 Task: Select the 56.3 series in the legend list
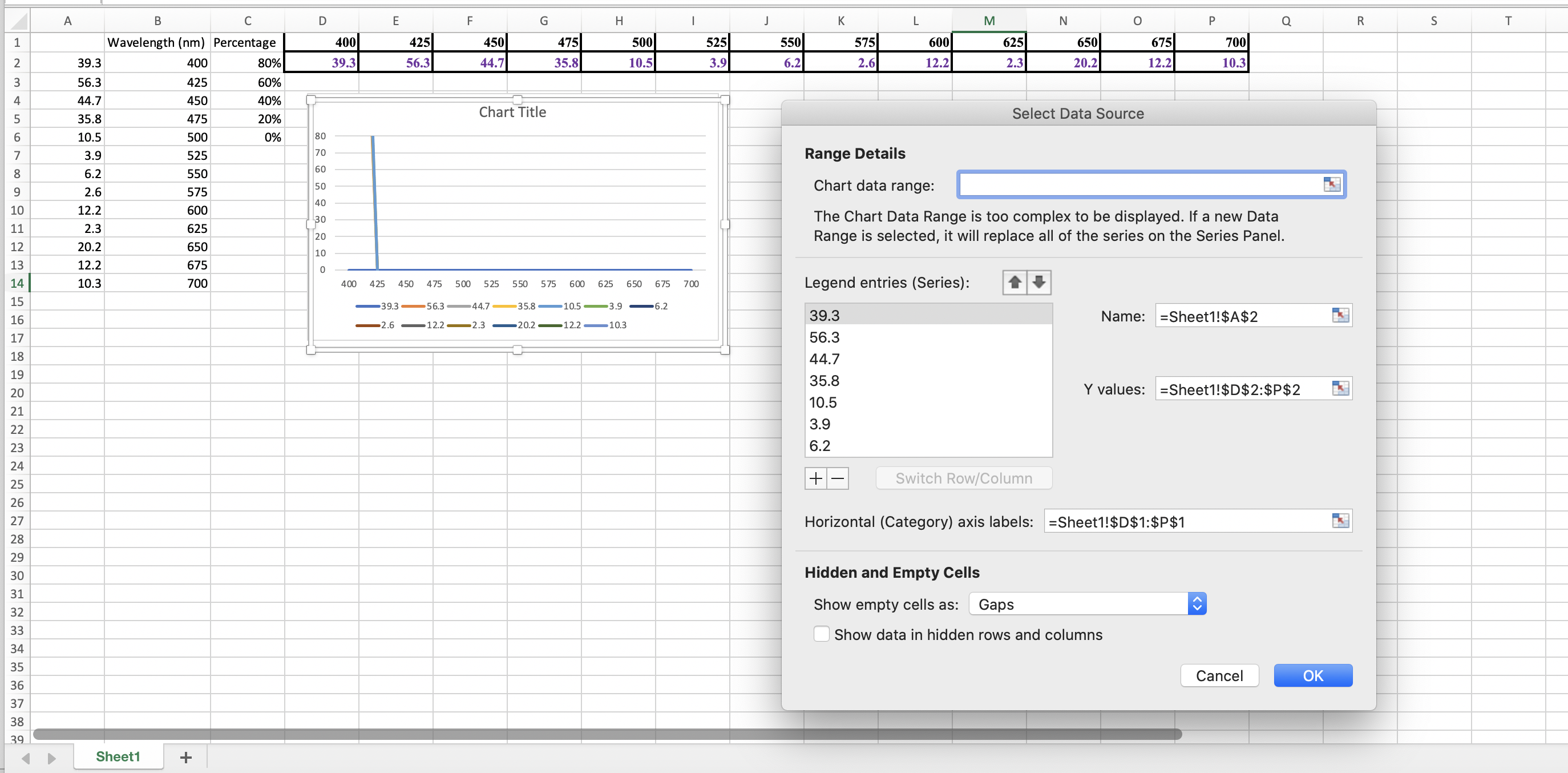click(x=928, y=337)
